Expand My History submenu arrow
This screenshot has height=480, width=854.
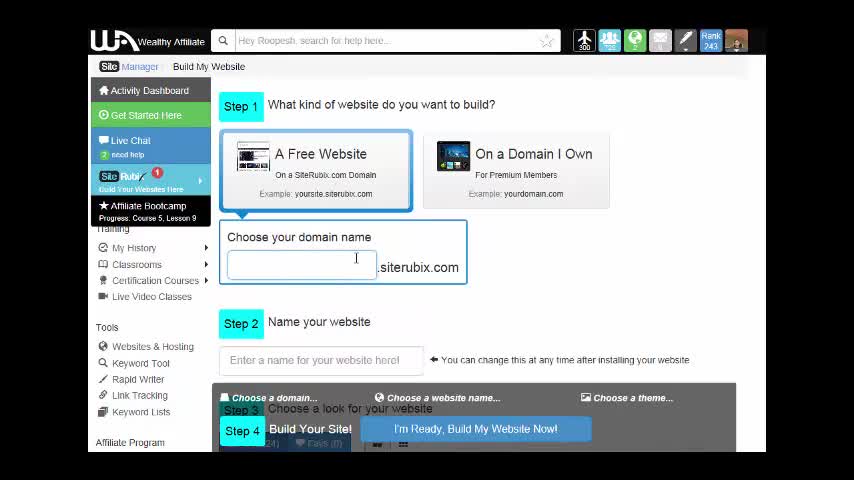point(206,248)
